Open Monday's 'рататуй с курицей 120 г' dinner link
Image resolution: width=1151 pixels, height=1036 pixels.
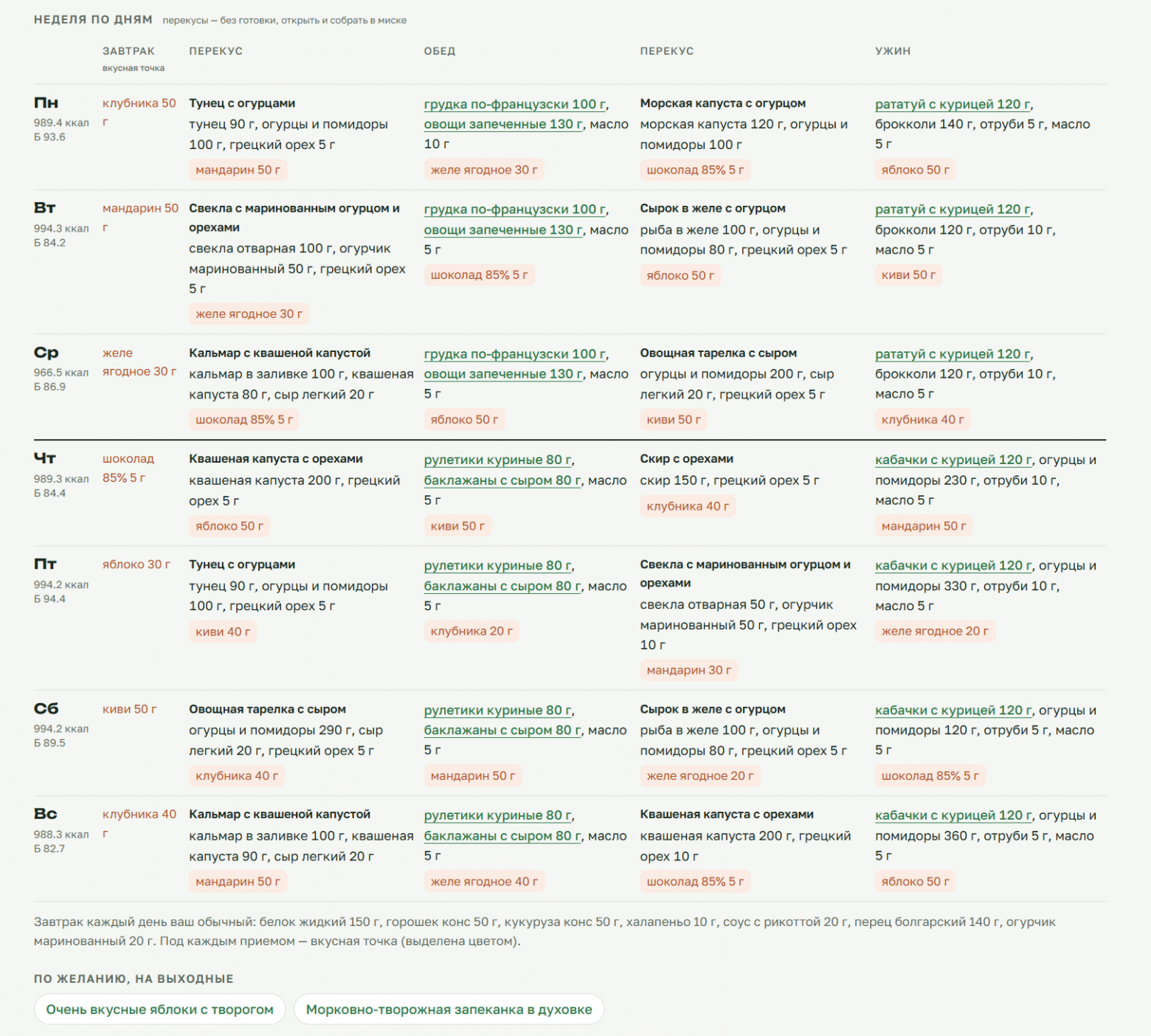(x=953, y=104)
